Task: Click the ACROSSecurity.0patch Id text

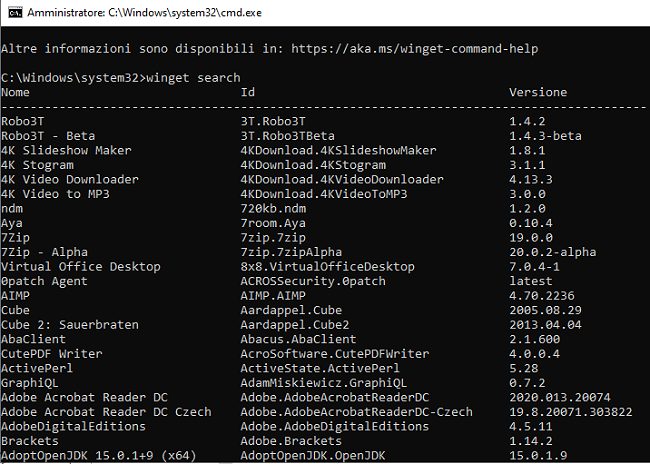Action: (313, 281)
